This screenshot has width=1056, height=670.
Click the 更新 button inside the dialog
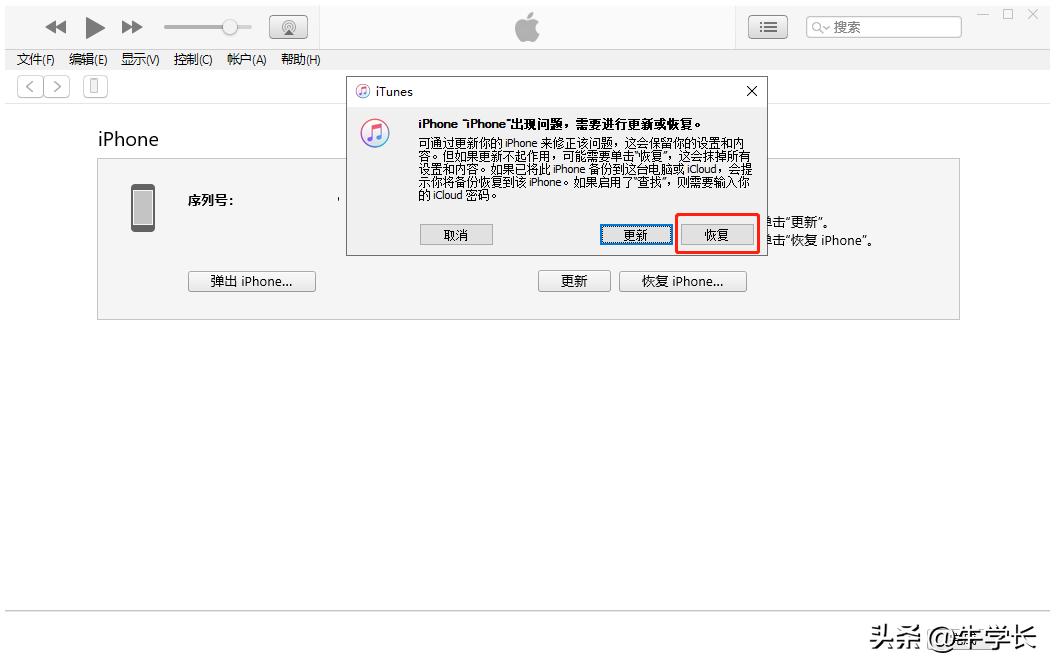pyautogui.click(x=636, y=234)
